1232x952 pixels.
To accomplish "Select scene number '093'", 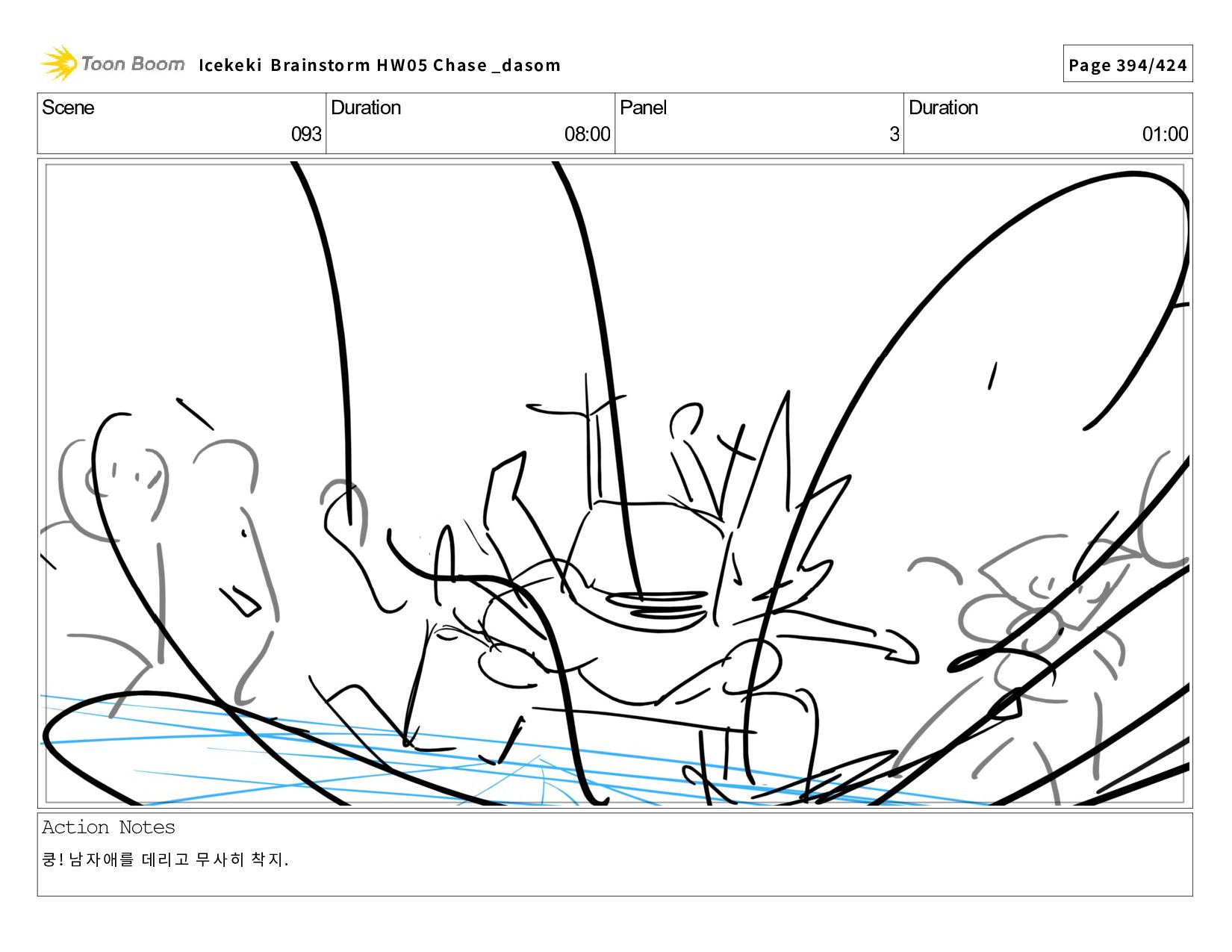I will coord(306,134).
